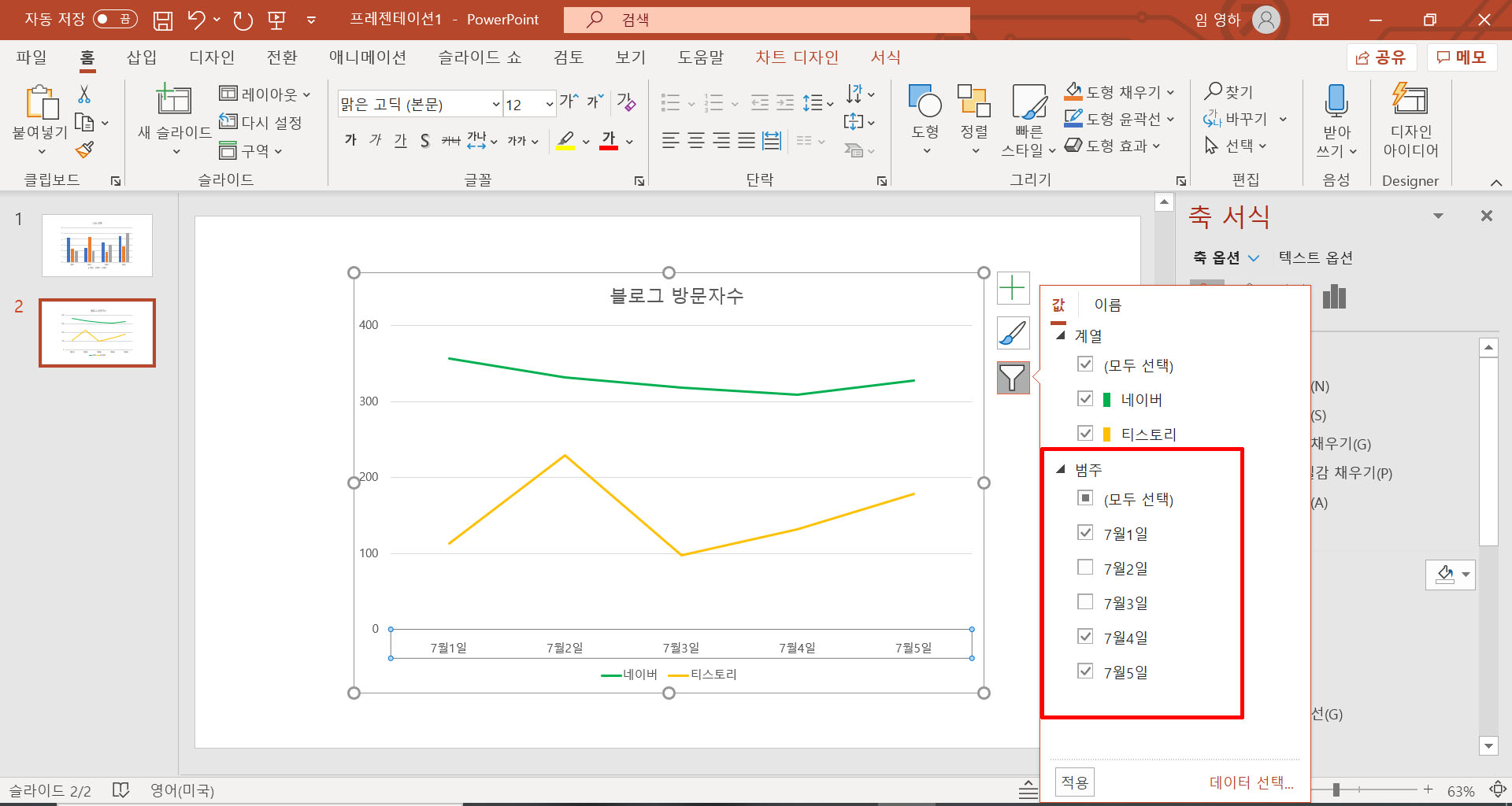The width and height of the screenshot is (1512, 806).
Task: Click the Chart Filters funnel icon
Action: [x=1013, y=378]
